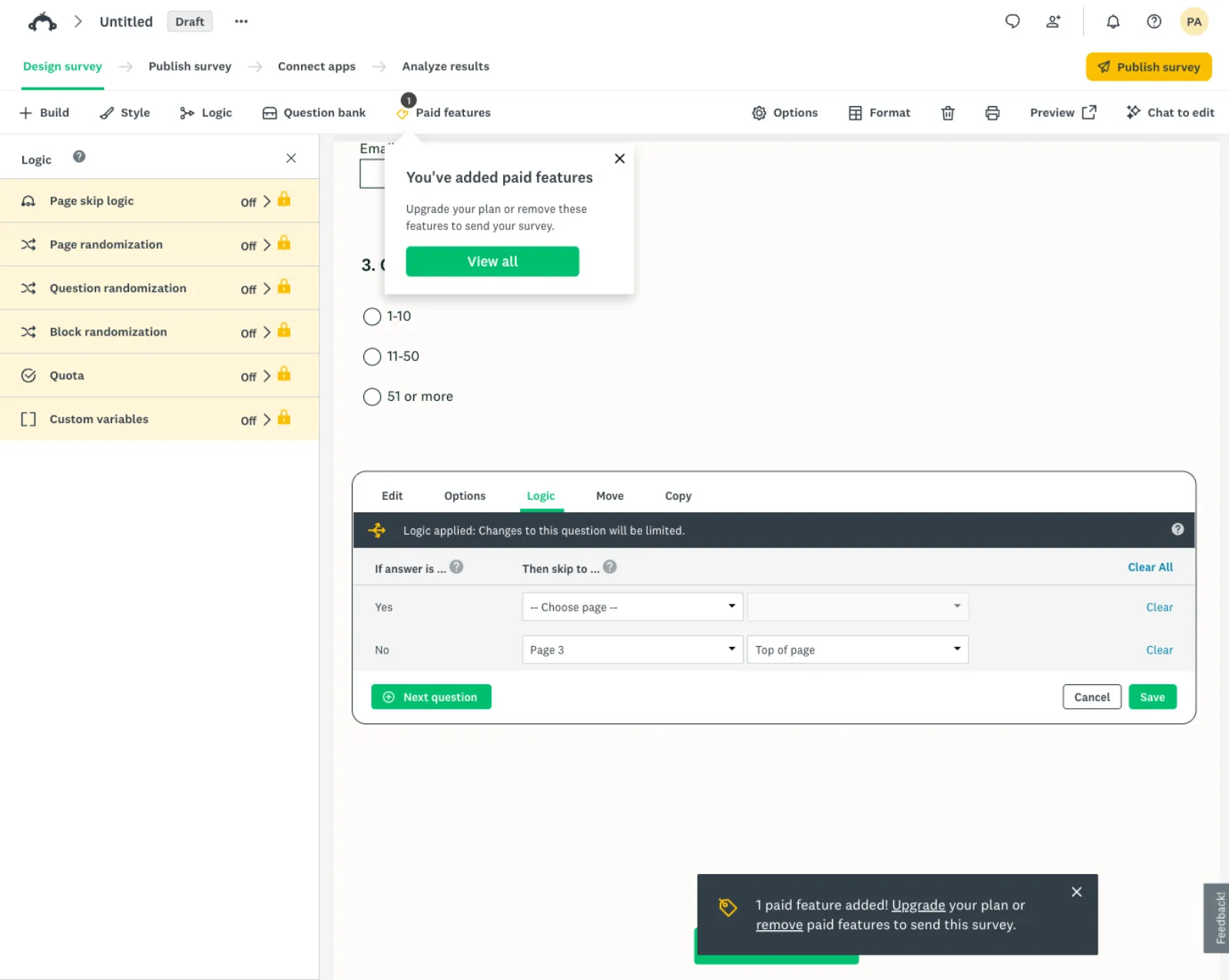
Task: Switch to the question Options tab
Action: coord(465,496)
